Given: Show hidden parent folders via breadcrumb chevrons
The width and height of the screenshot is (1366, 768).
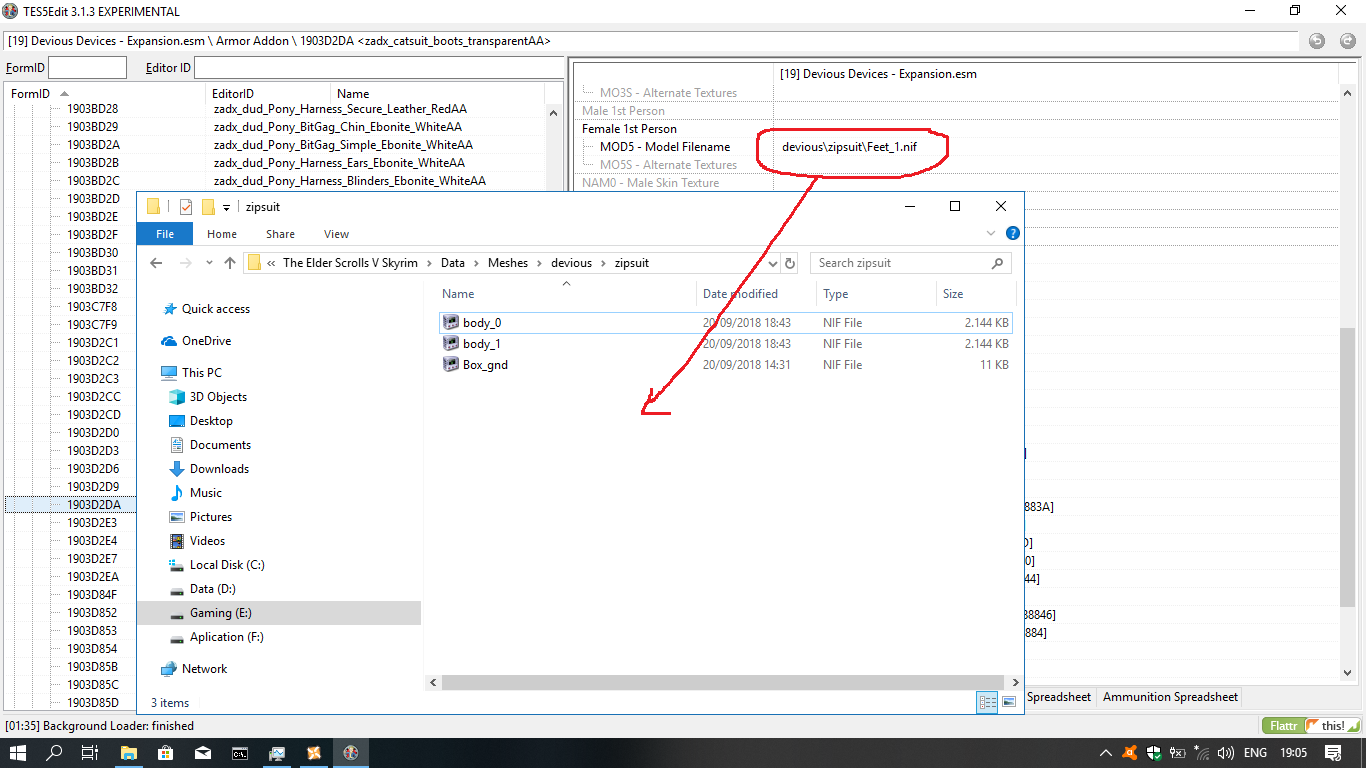Looking at the screenshot, I should pyautogui.click(x=271, y=263).
